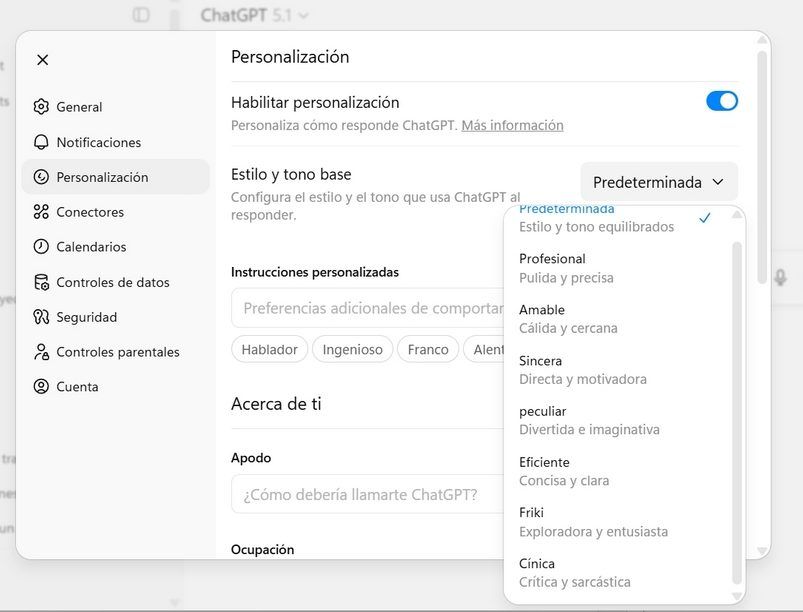Click the Apodo name input field

[x=380, y=494]
